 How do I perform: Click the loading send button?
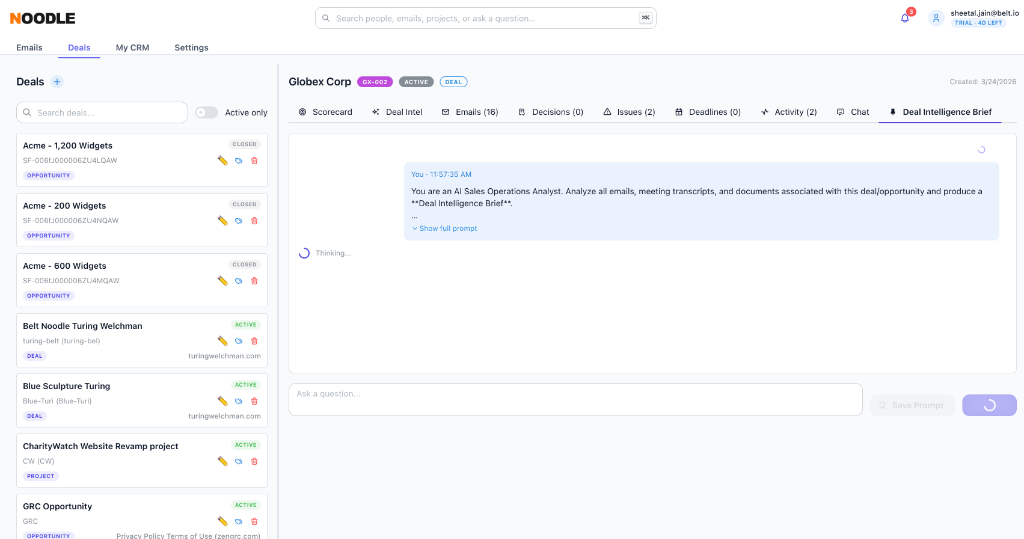989,406
